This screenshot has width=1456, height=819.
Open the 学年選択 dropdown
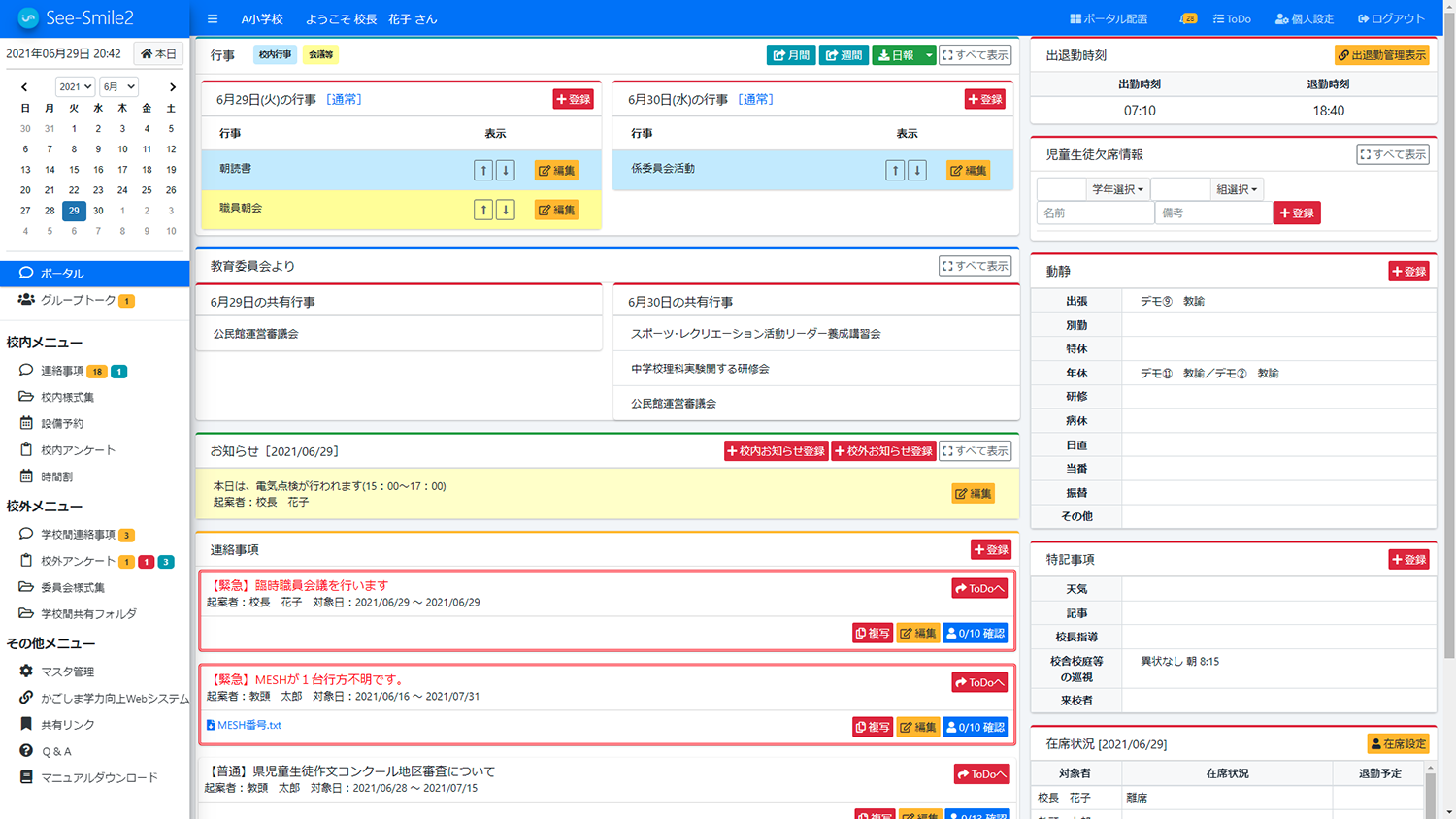1117,189
